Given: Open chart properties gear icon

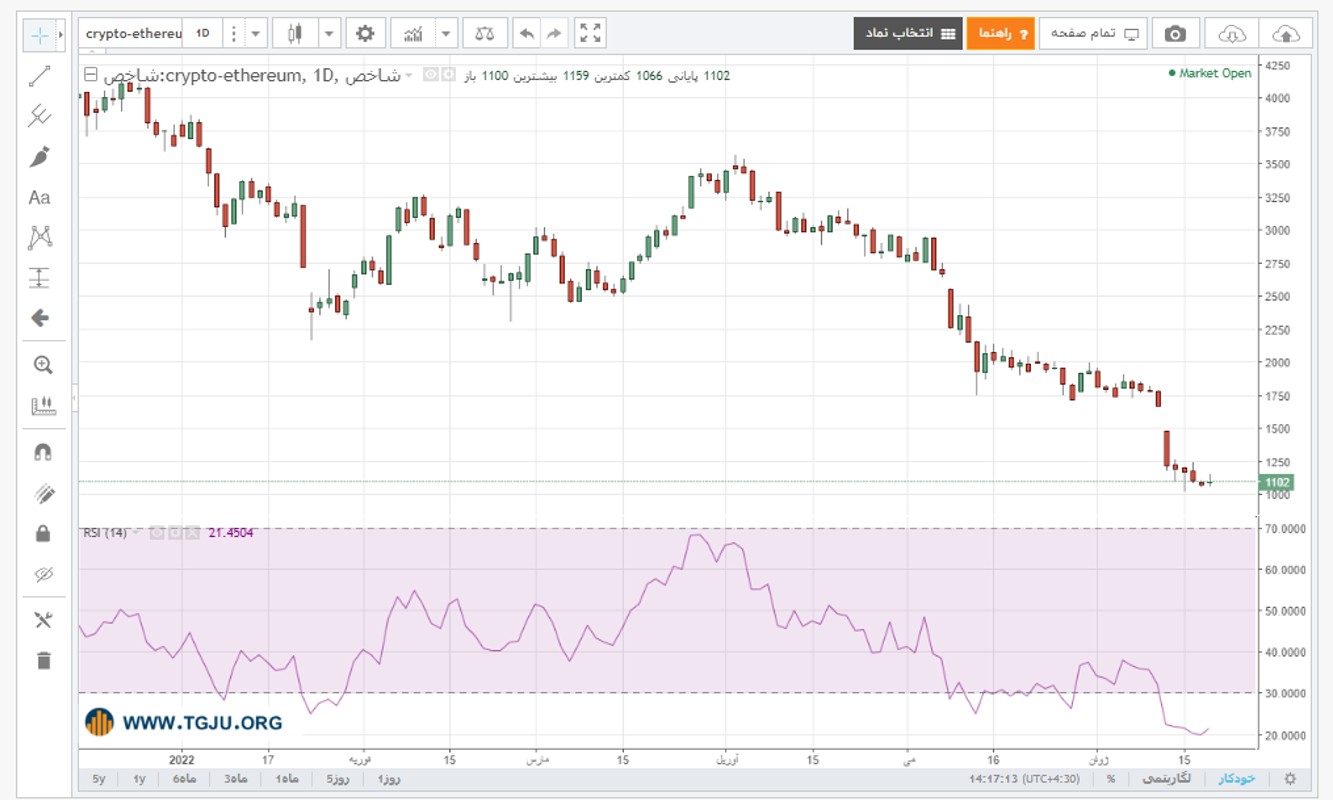Looking at the screenshot, I should (365, 33).
